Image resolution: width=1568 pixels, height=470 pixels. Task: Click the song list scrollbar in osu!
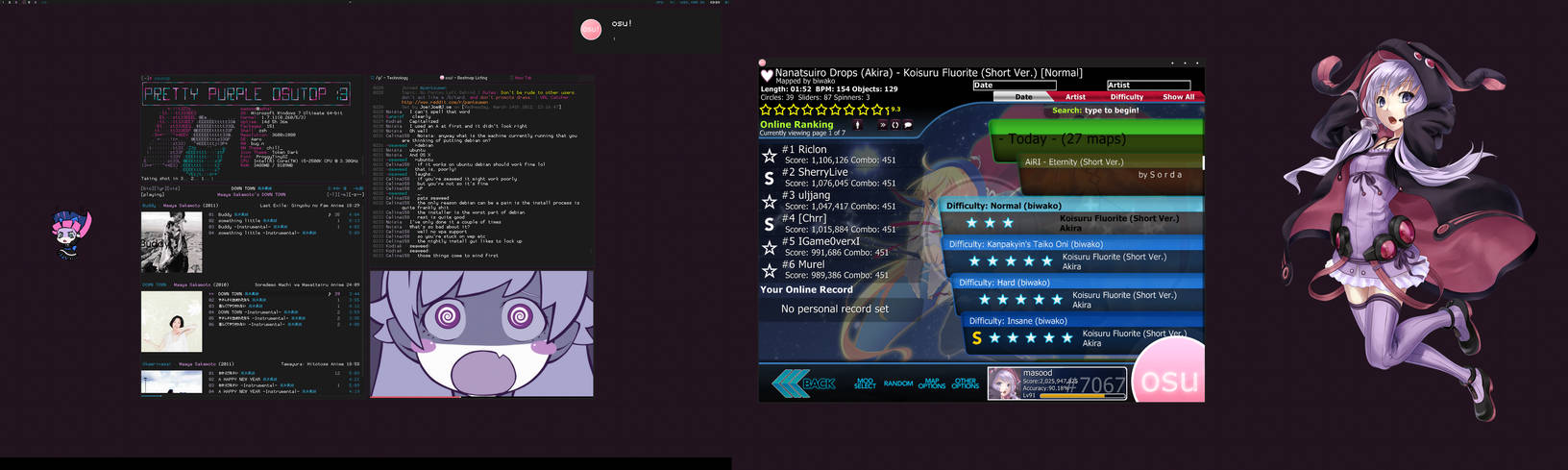click(1203, 163)
